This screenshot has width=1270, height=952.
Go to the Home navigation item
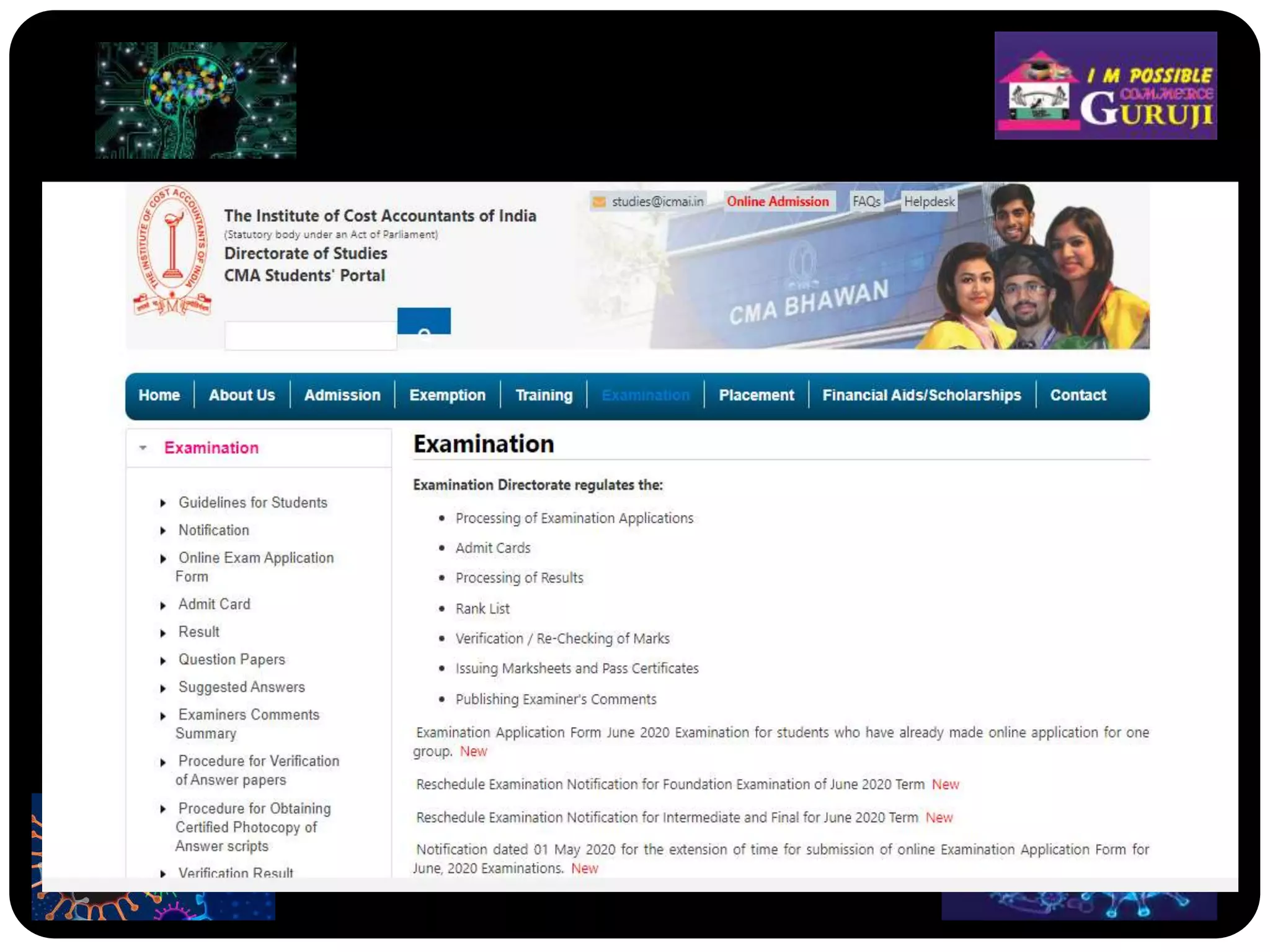click(x=159, y=395)
